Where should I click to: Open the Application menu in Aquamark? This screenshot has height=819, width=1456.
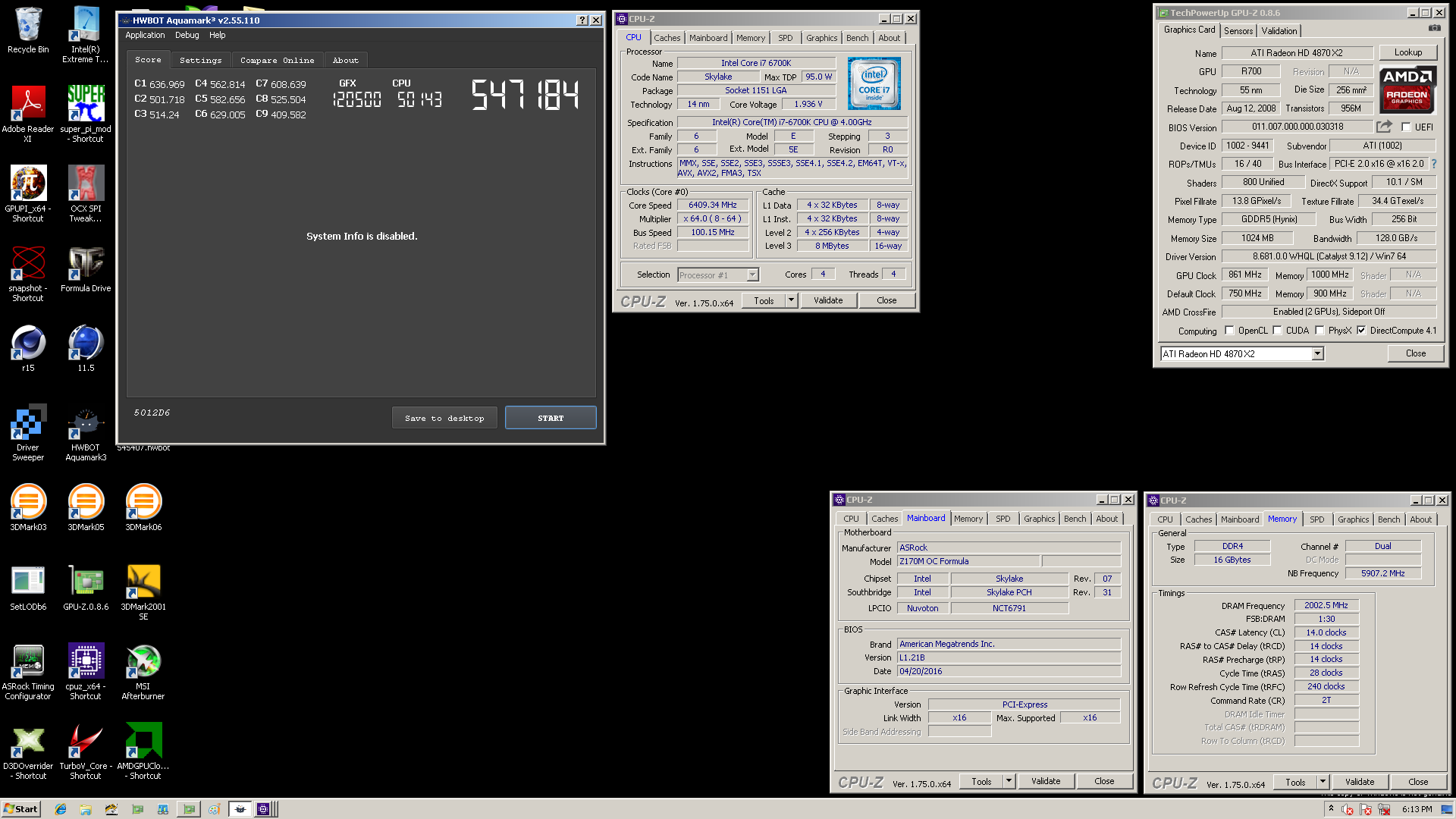(x=145, y=35)
